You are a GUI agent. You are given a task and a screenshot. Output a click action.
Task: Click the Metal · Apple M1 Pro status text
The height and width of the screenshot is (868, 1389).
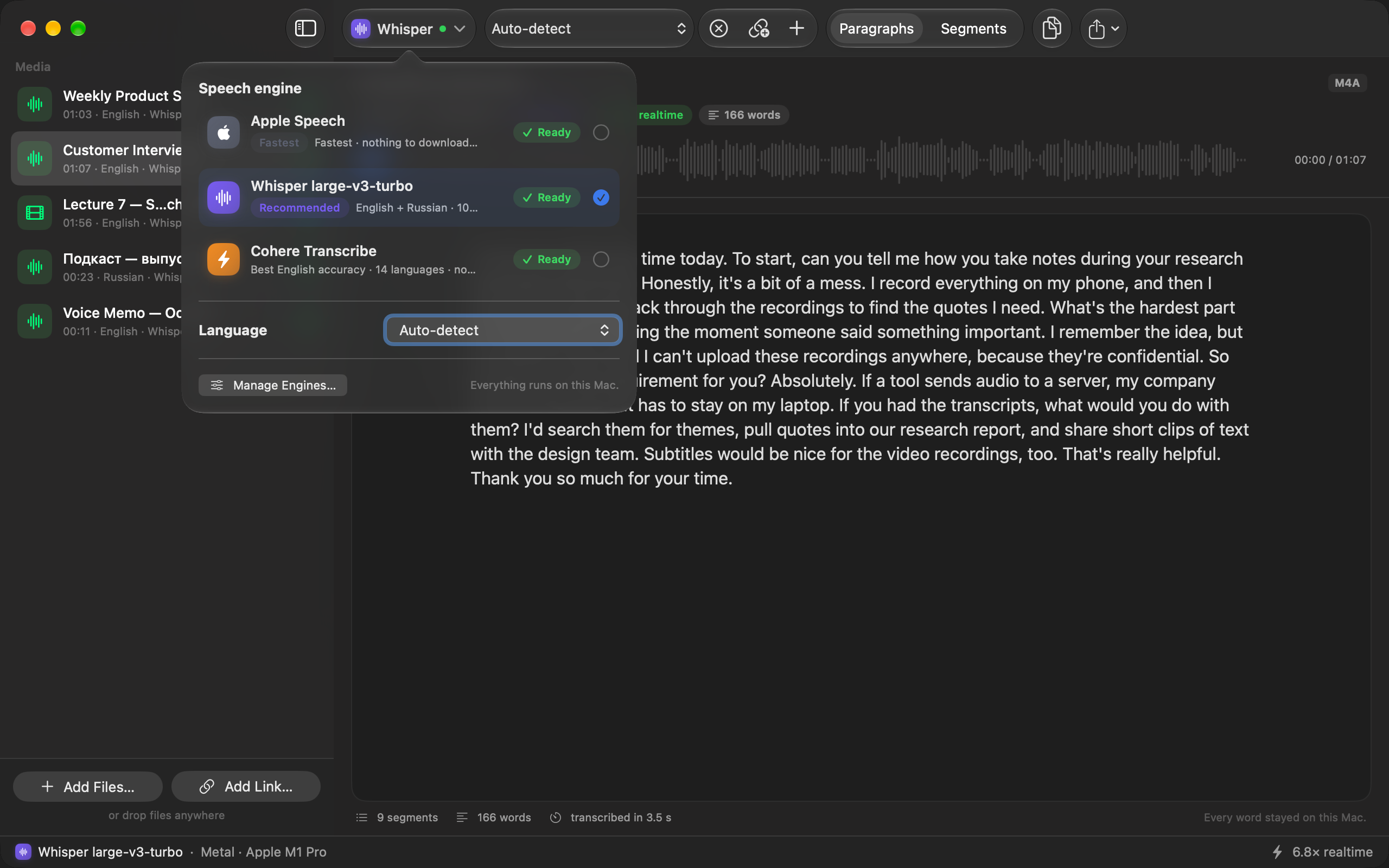click(264, 852)
